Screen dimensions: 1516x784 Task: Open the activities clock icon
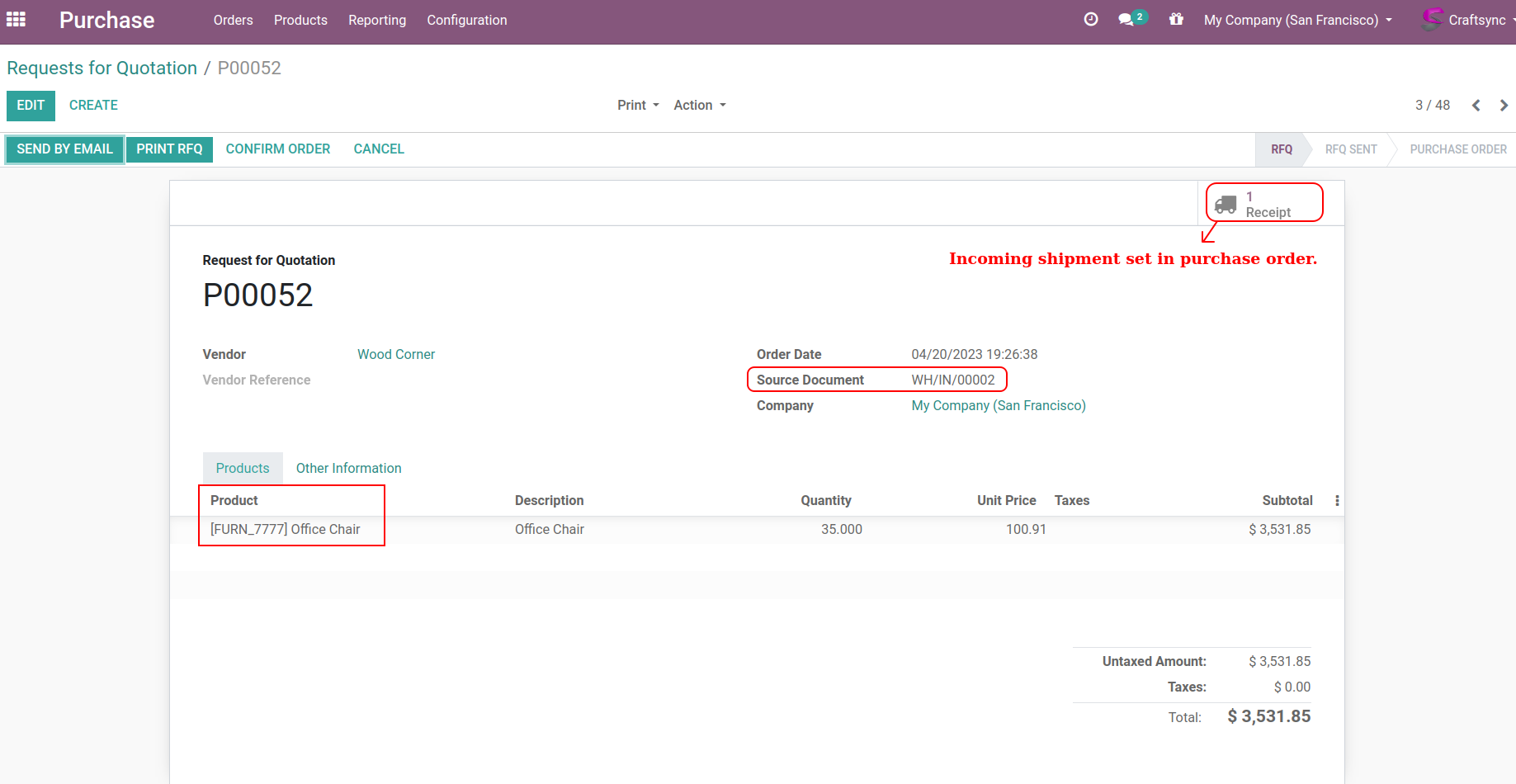[1091, 19]
